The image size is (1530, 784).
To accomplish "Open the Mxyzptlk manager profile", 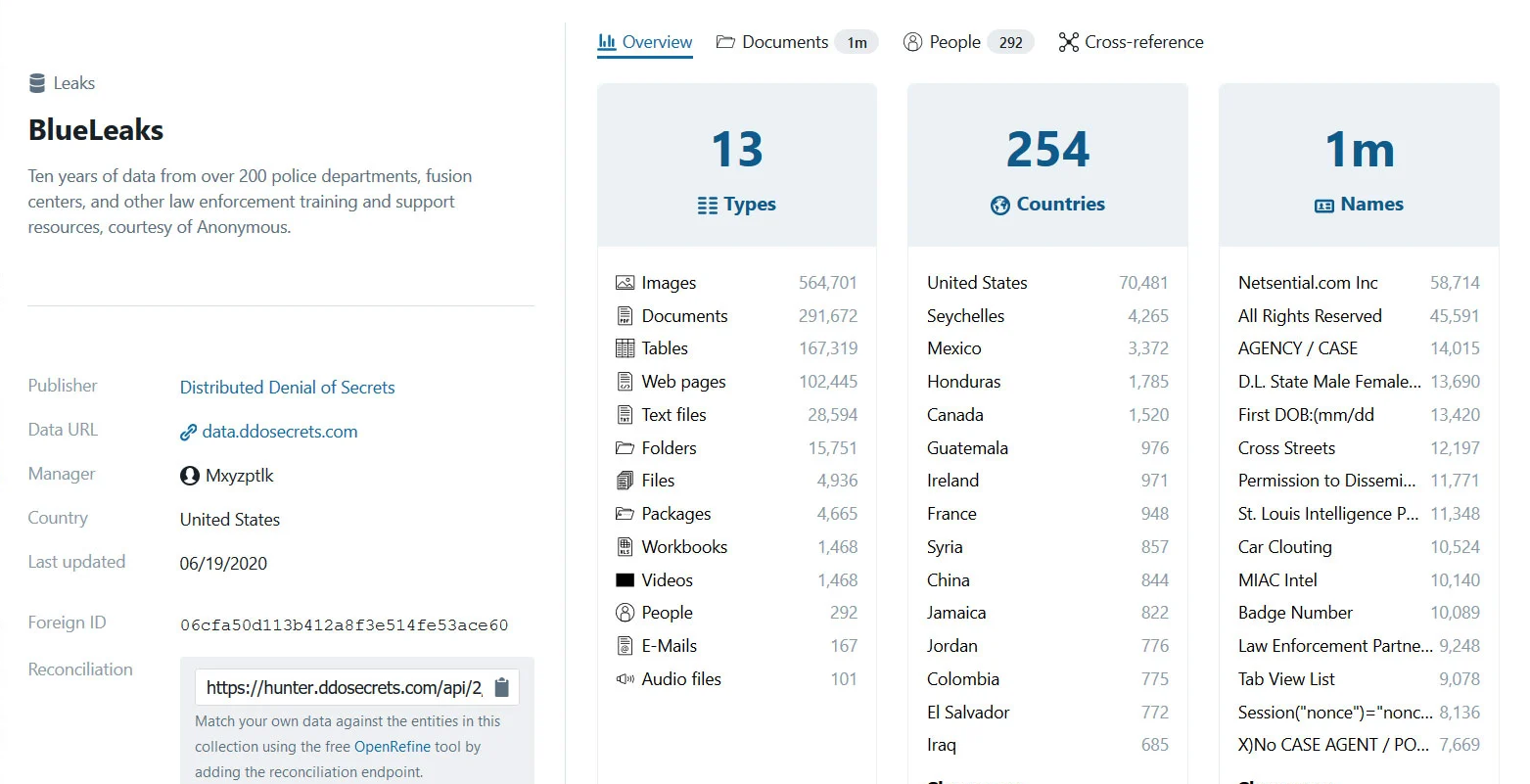I will click(x=240, y=476).
